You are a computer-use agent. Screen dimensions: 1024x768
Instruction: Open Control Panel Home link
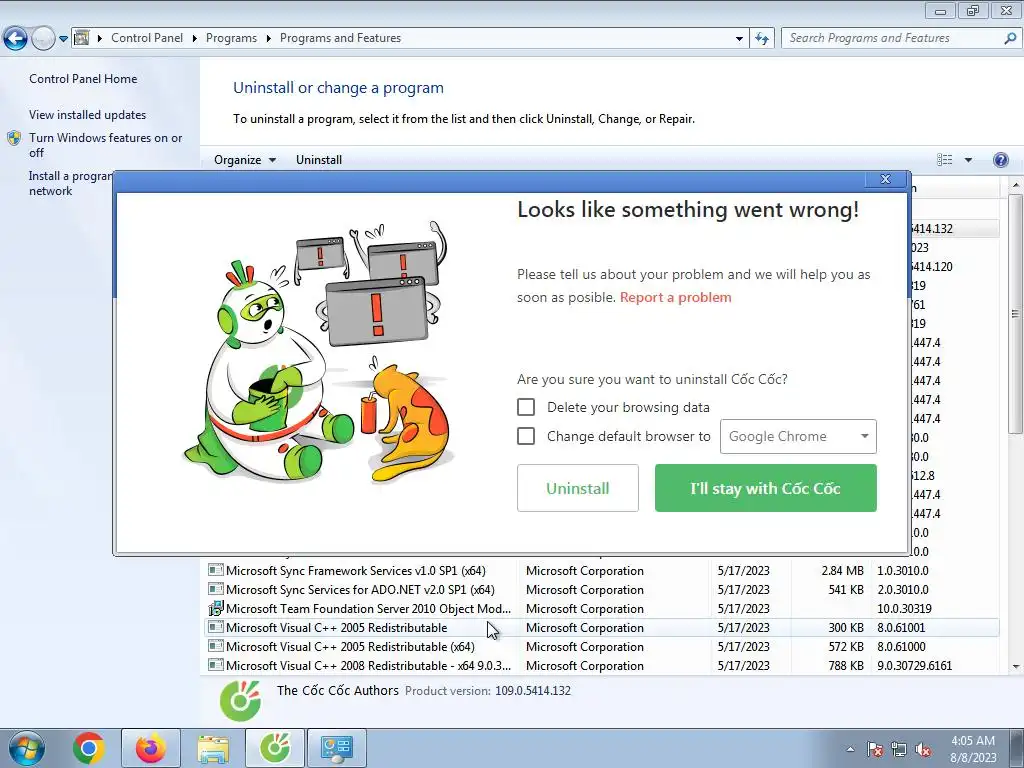coord(83,78)
